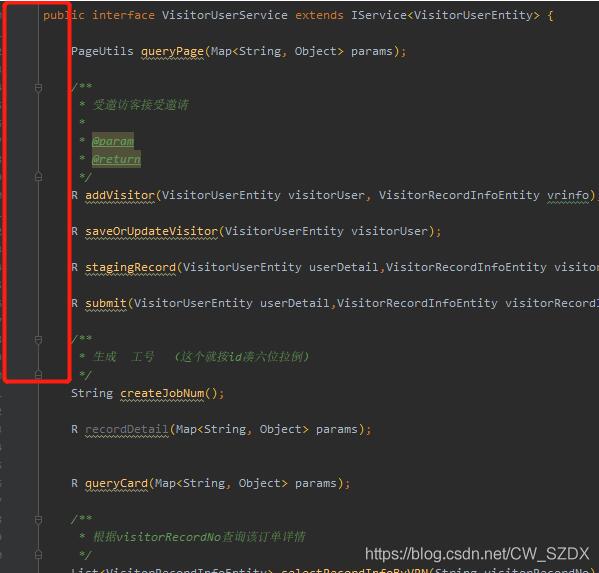Click the PageUtils return type
Image resolution: width=599 pixels, height=573 pixels.
pos(102,51)
